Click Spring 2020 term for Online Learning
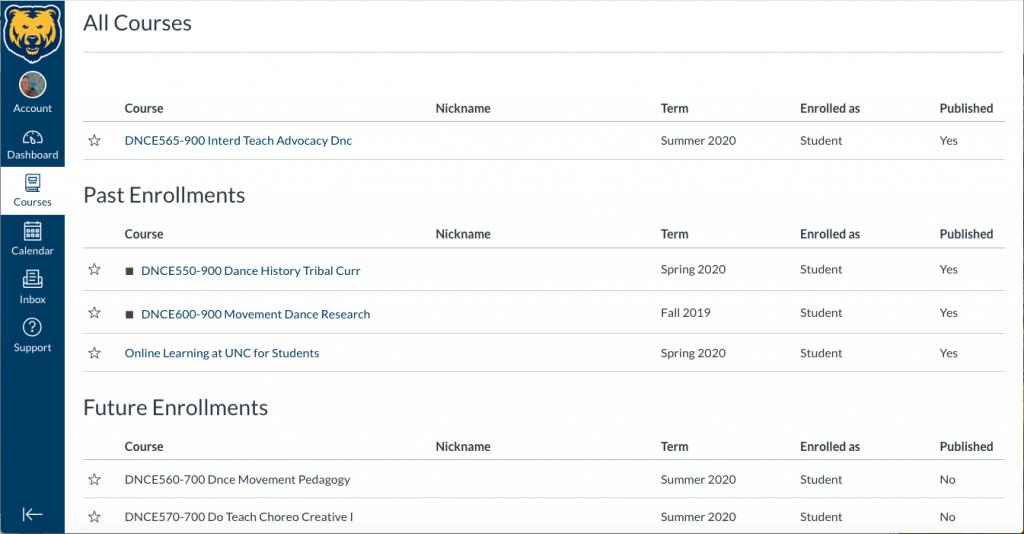 (x=693, y=353)
